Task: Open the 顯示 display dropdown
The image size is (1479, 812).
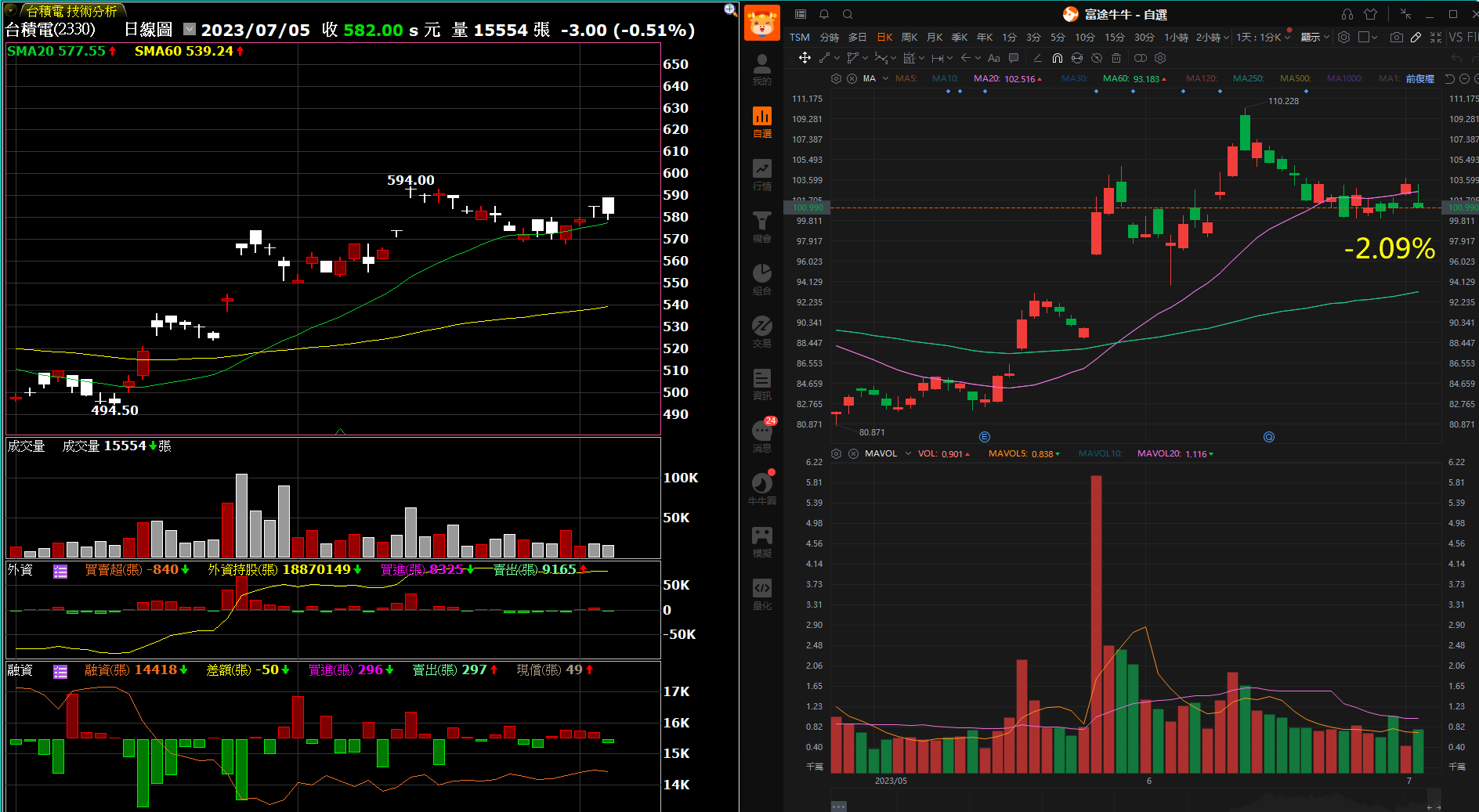Action: [x=1315, y=37]
